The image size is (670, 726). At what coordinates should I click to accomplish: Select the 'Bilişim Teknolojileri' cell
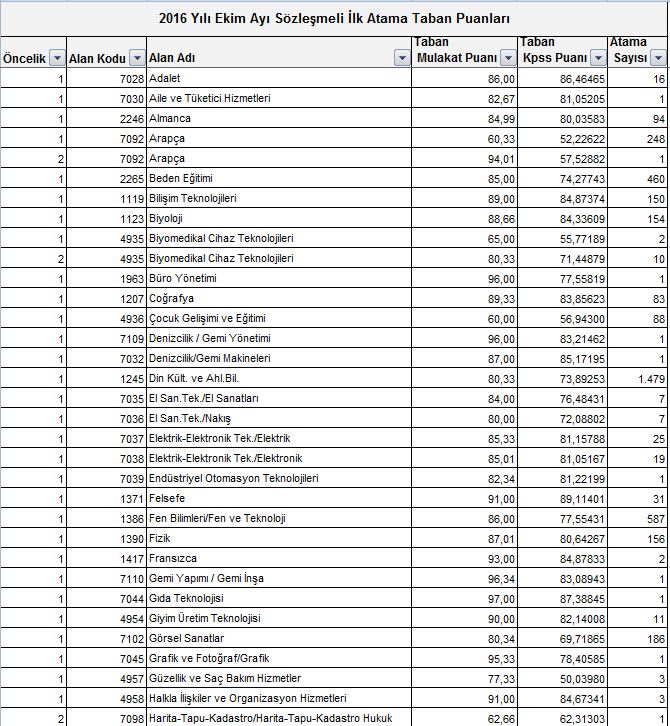click(279, 198)
